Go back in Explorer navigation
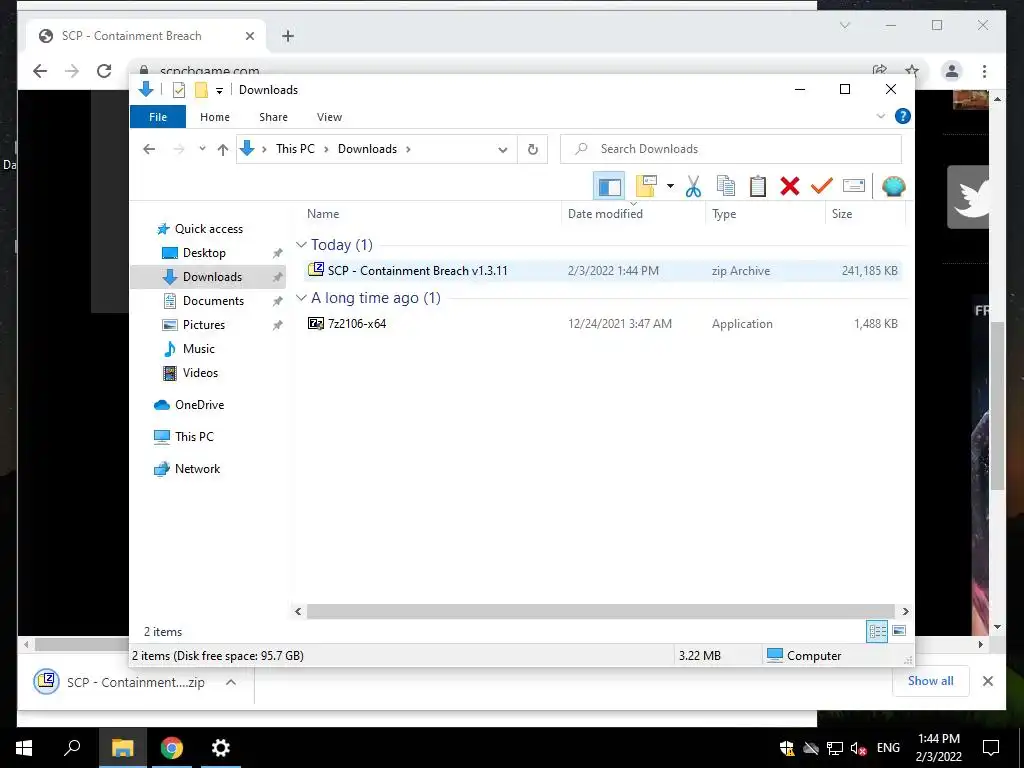 [x=149, y=149]
